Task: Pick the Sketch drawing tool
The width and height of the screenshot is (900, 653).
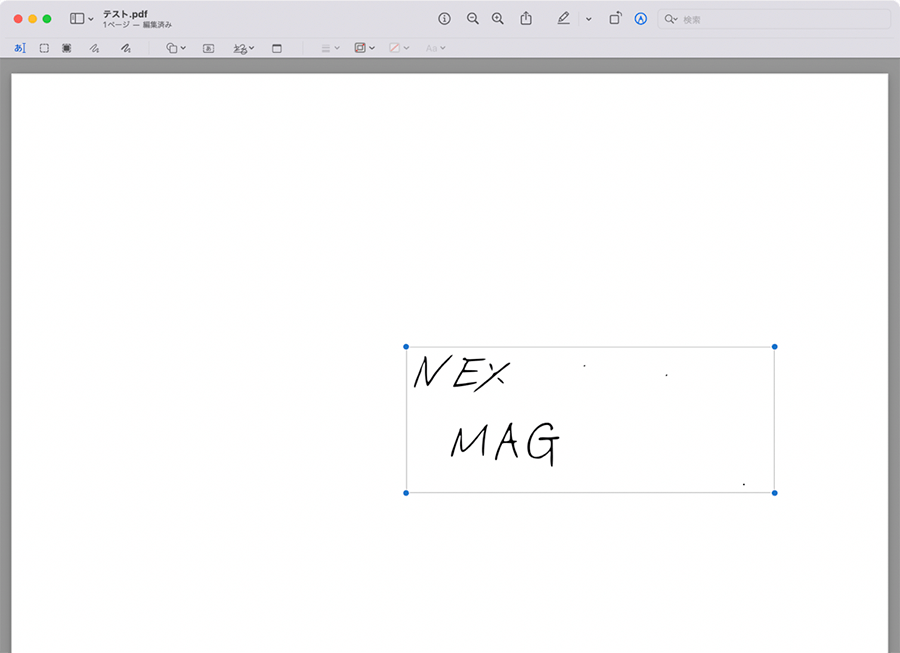Action: [x=95, y=48]
